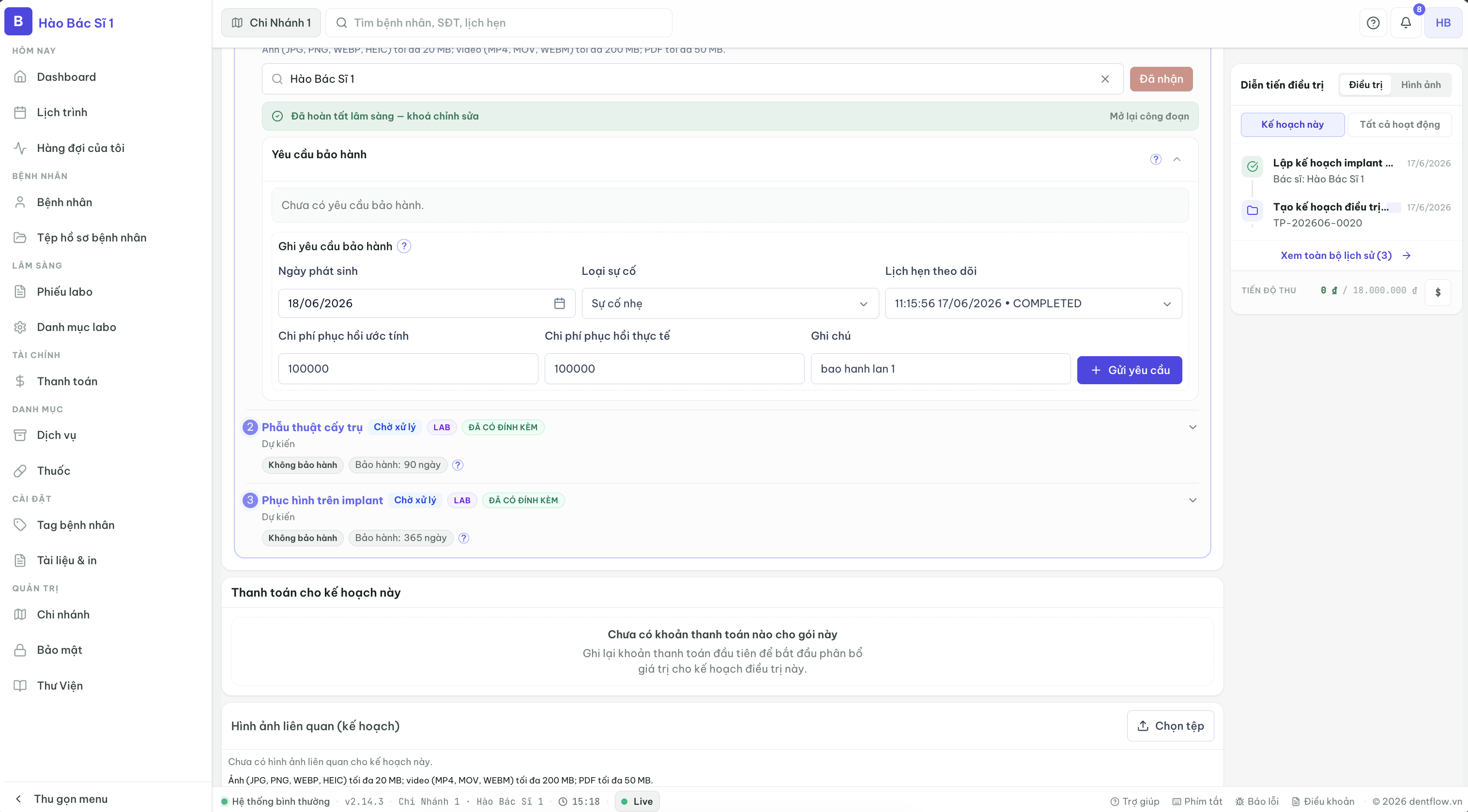
Task: Click Chi phí phục hồi ước tính field
Action: (408, 368)
